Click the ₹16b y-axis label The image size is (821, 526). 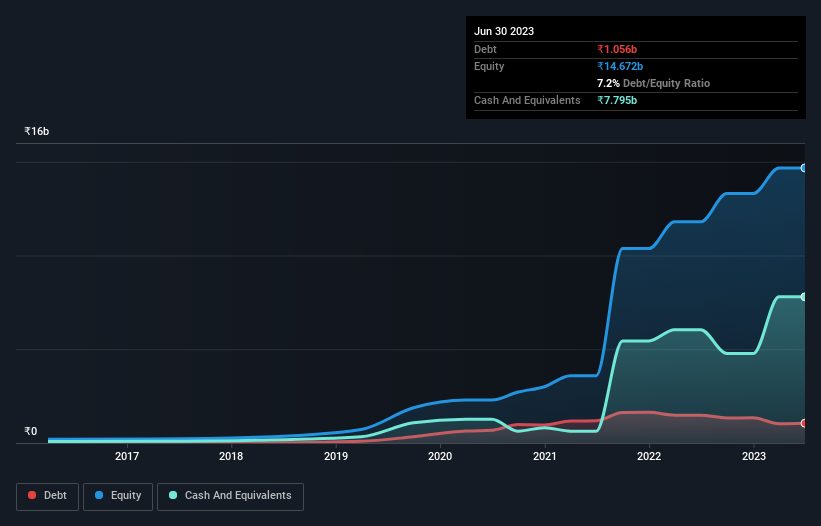coord(37,131)
